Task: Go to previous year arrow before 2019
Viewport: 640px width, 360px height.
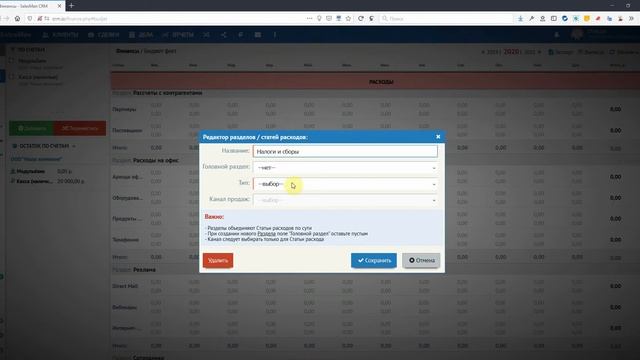Action: pyautogui.click(x=483, y=52)
